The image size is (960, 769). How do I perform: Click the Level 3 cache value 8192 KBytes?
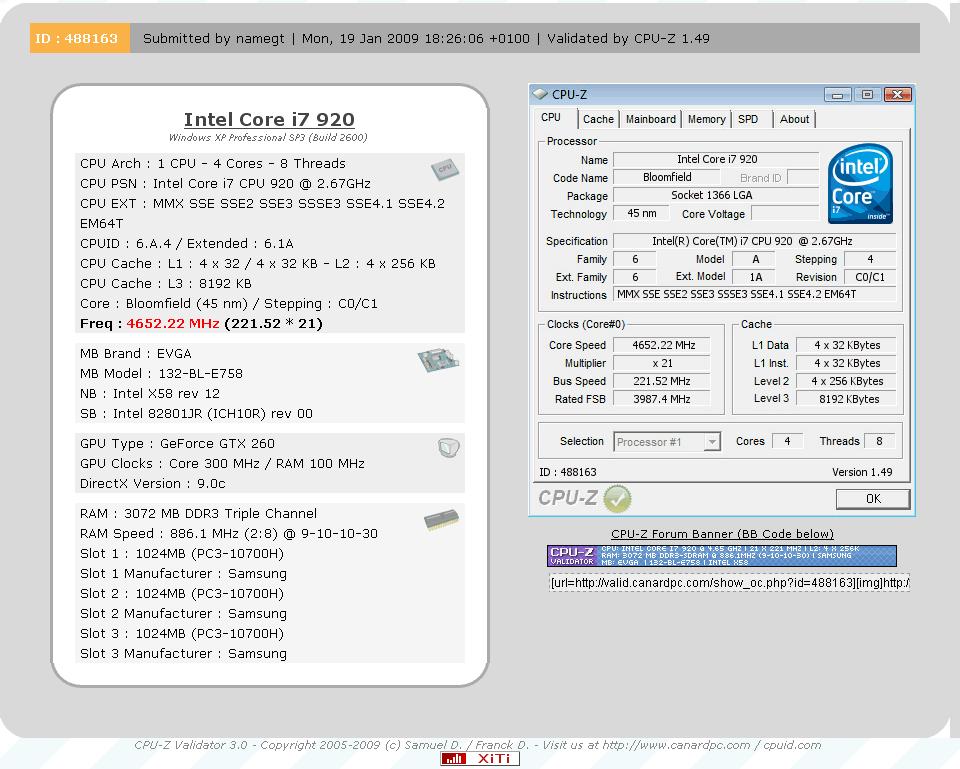[x=846, y=399]
